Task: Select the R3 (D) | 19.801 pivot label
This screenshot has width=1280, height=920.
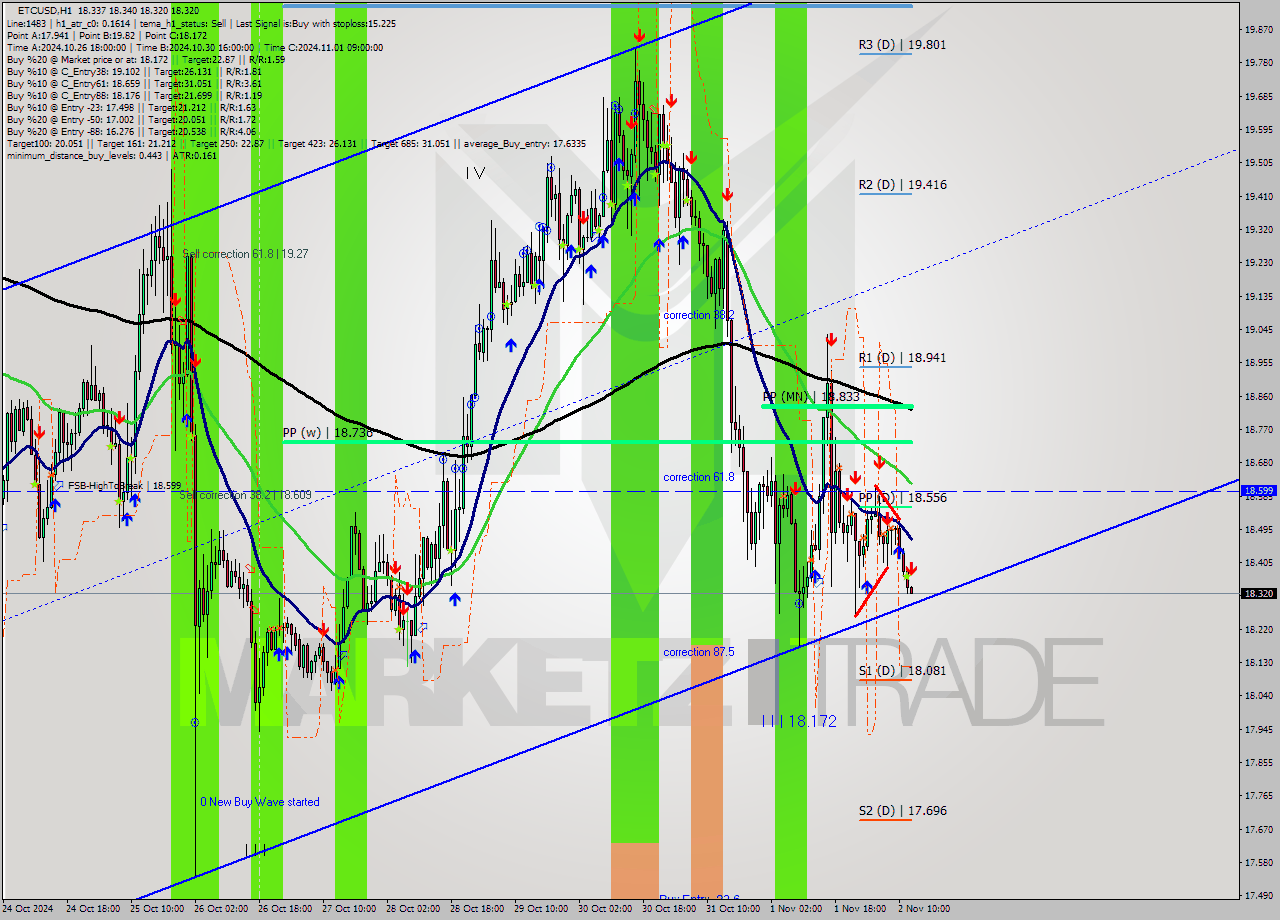Action: coord(902,44)
